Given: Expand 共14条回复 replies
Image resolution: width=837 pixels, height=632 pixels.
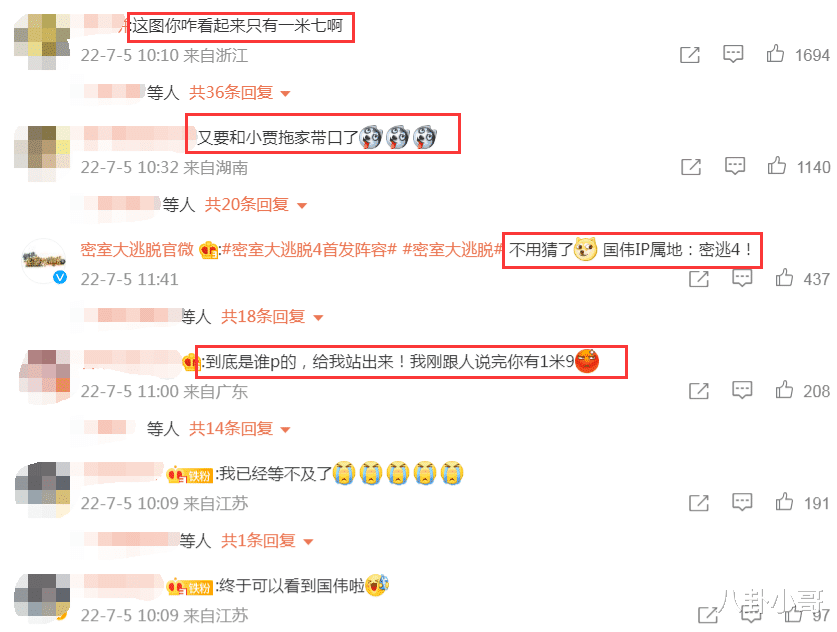Looking at the screenshot, I should pos(240,429).
